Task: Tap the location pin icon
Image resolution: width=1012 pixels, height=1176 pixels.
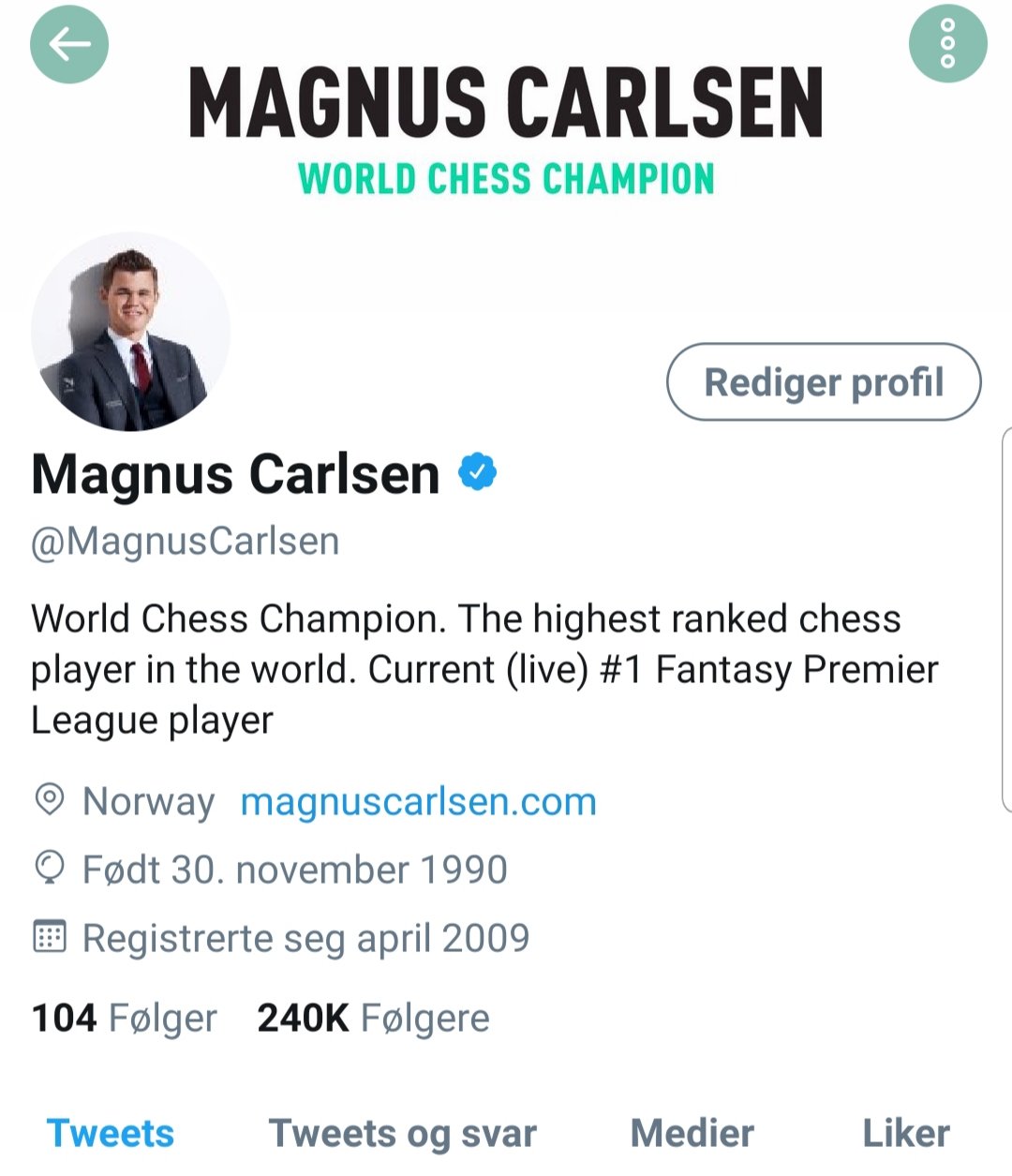Action: pyautogui.click(x=49, y=800)
